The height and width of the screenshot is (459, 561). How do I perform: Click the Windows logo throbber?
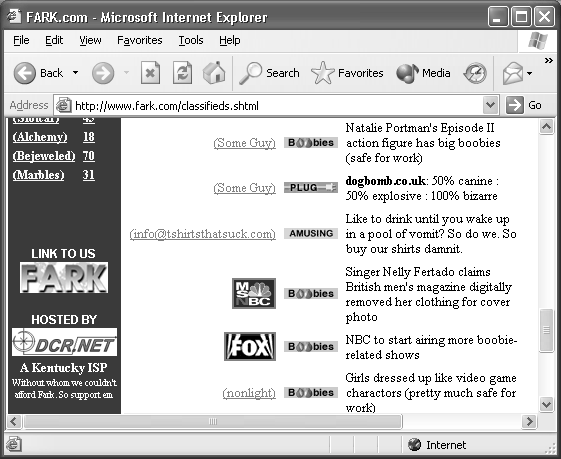538,40
